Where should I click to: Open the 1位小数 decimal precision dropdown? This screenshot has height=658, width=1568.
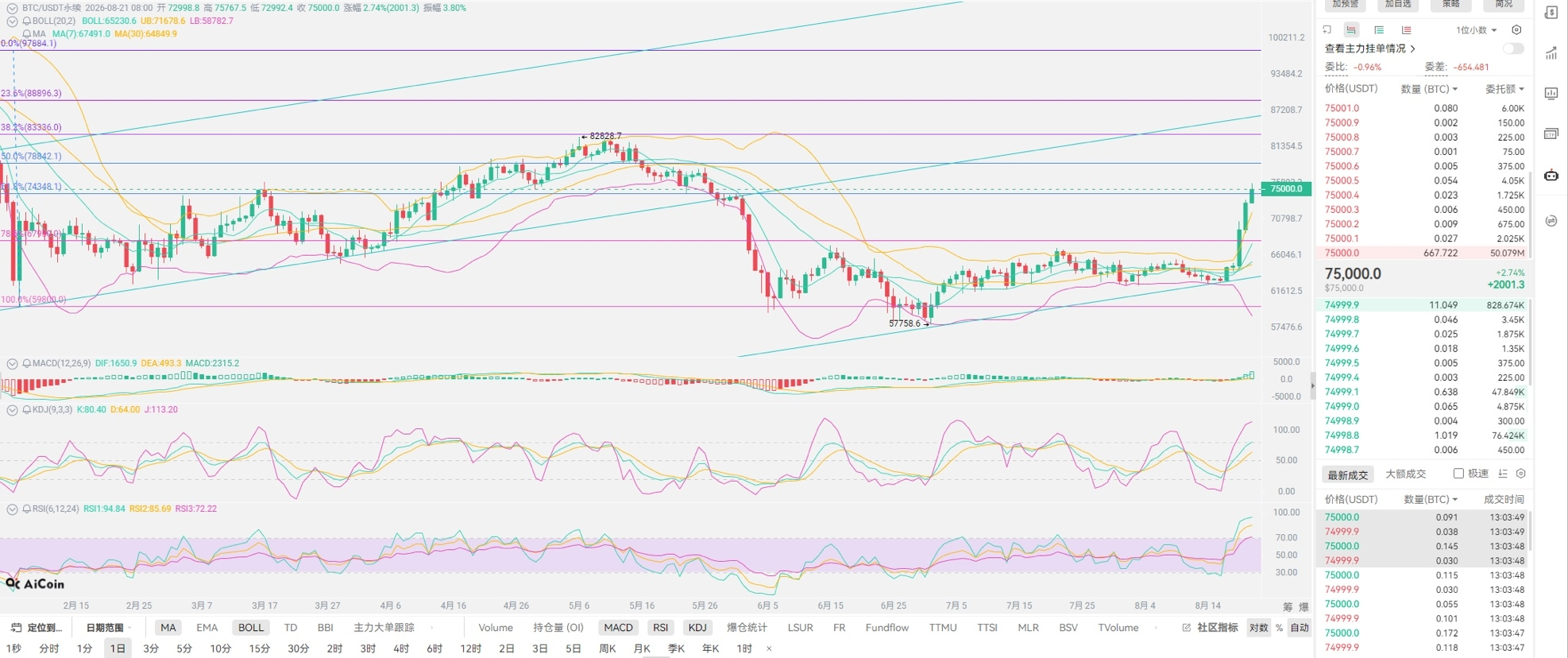(1477, 30)
